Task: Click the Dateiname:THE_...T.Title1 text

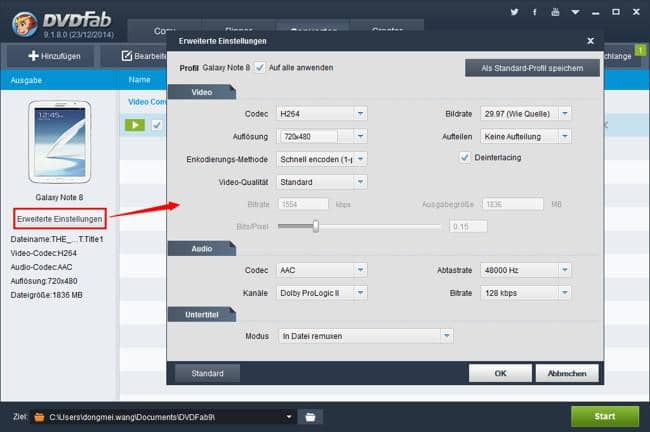Action: pos(57,239)
